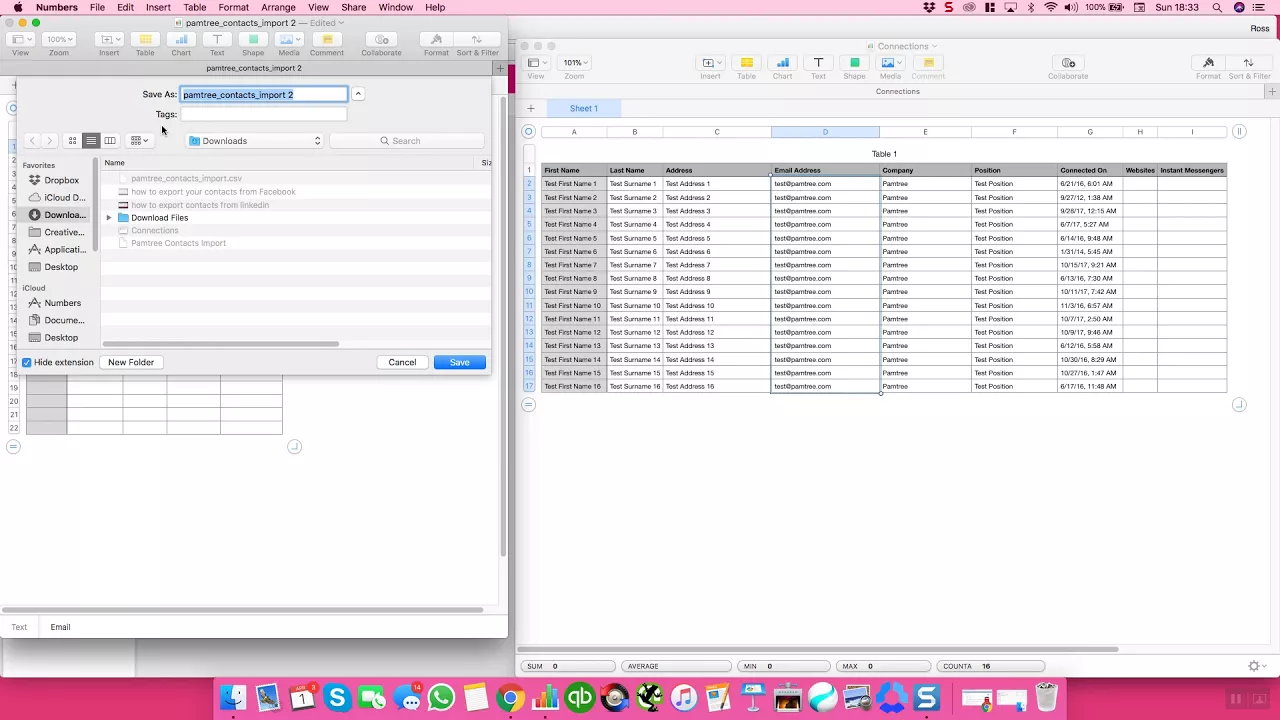The width and height of the screenshot is (1280, 720).
Task: Expand Download Files folder disclosure triangle
Action: [109, 218]
